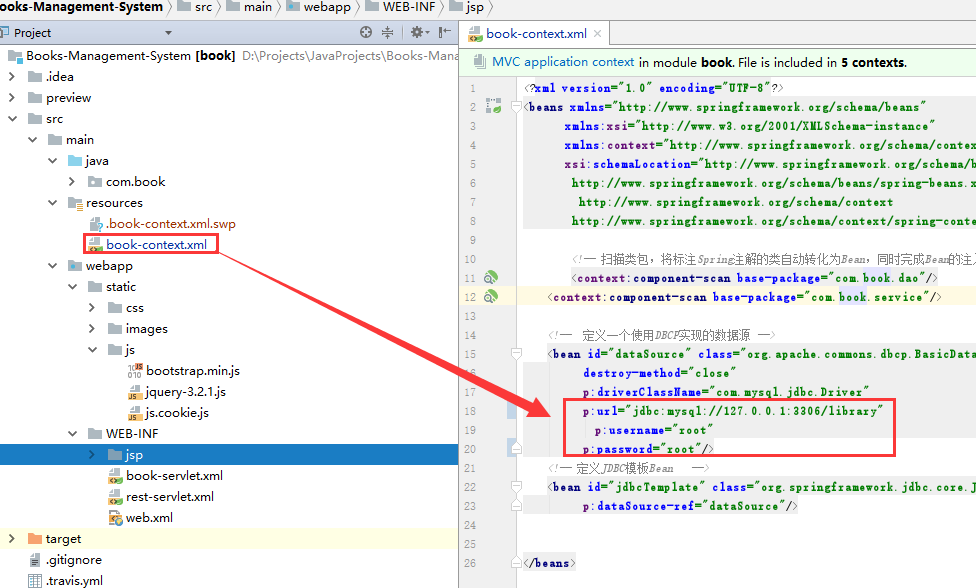Click component-scan gutter icon on line 11
The image size is (976, 588).
491,277
